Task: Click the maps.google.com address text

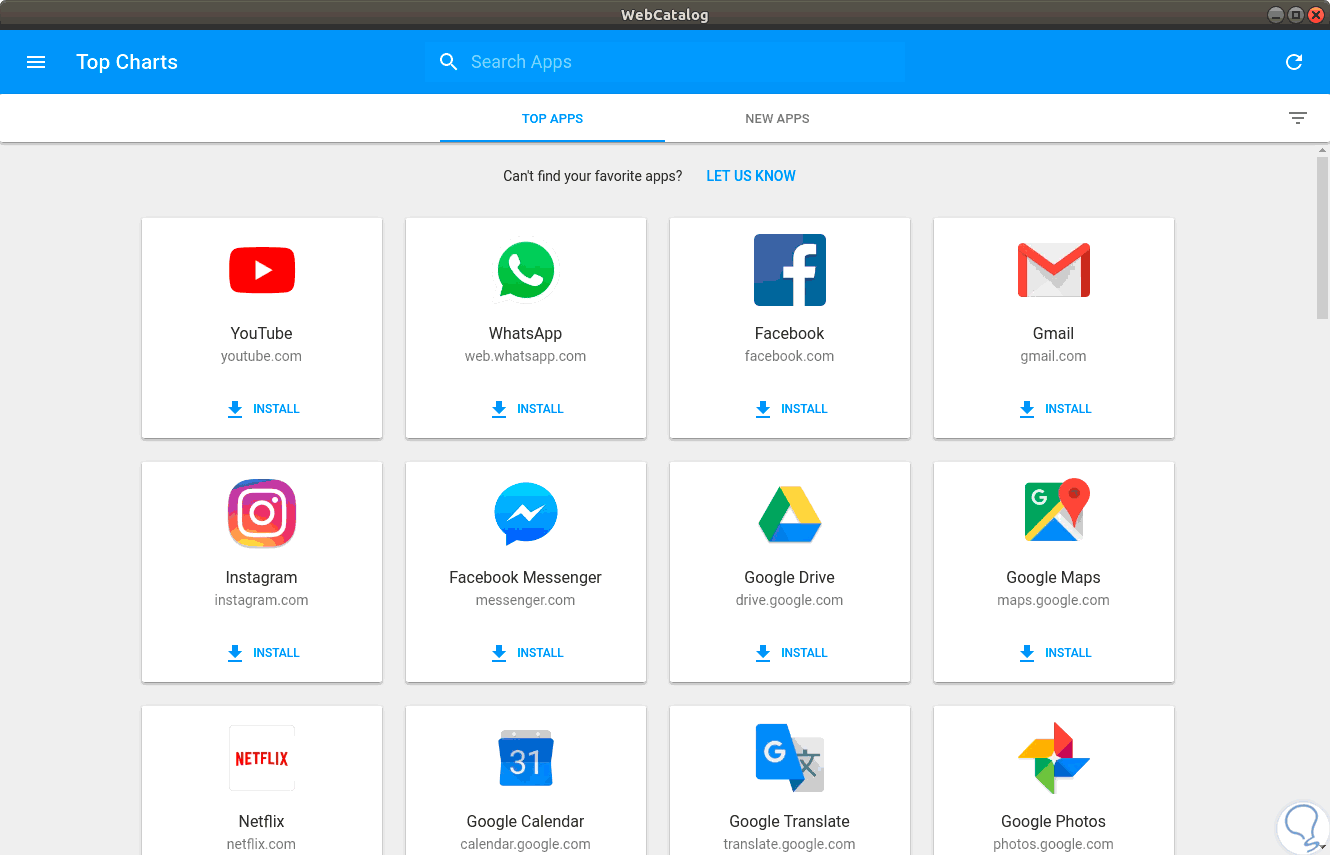Action: 1054,600
